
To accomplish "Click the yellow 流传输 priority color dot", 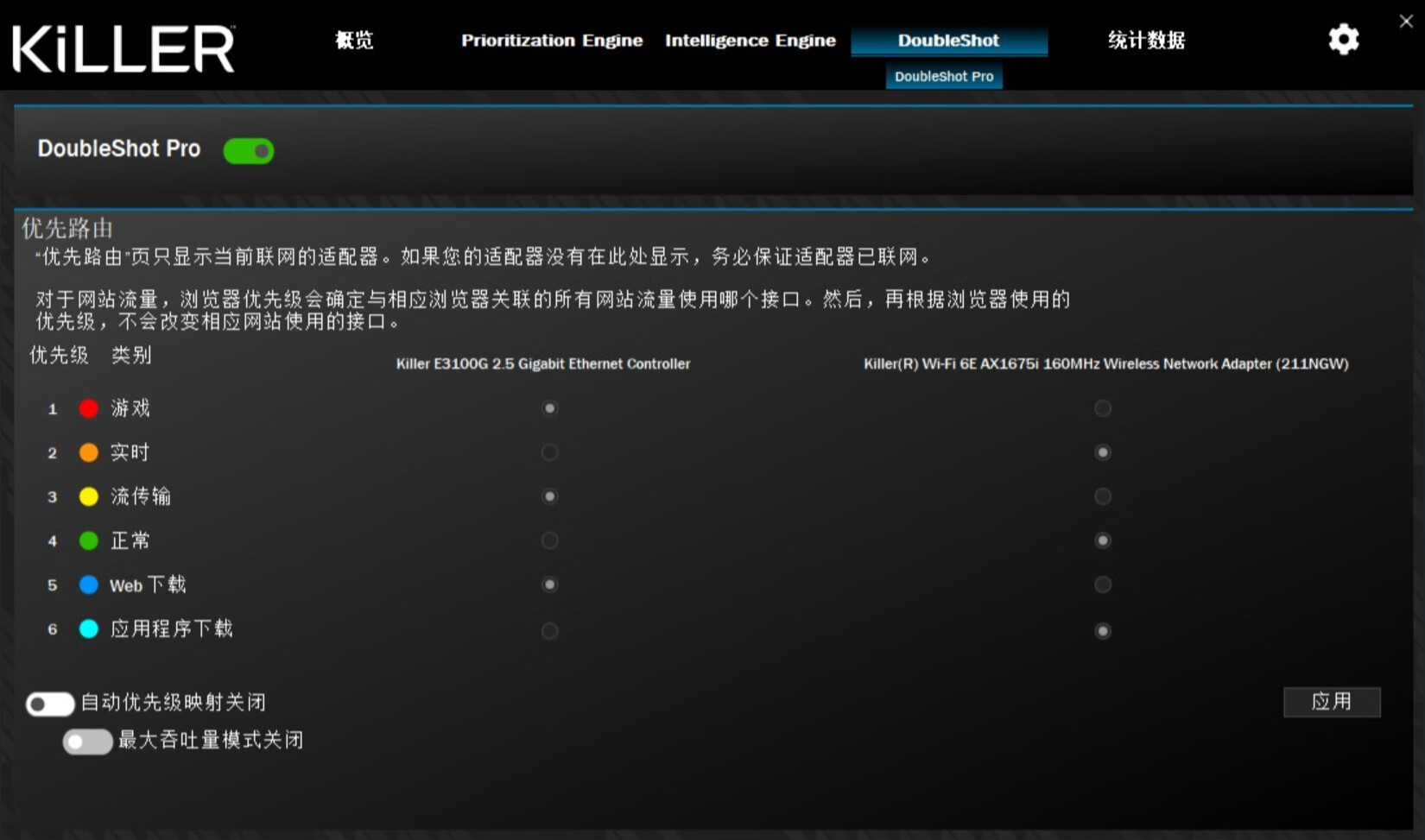I will tap(88, 496).
